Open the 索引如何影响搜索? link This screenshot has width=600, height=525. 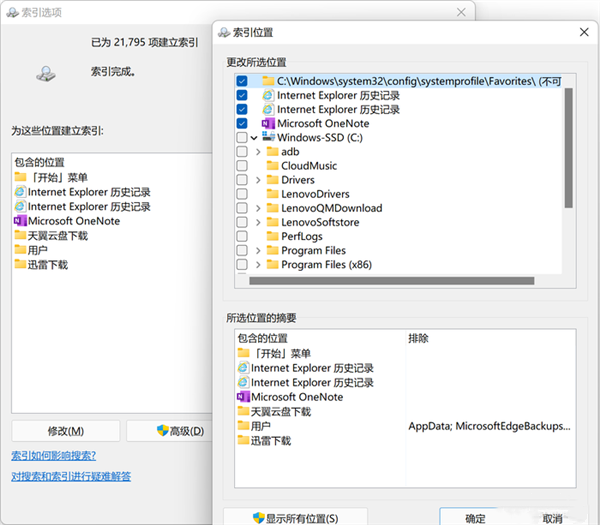pyautogui.click(x=53, y=456)
